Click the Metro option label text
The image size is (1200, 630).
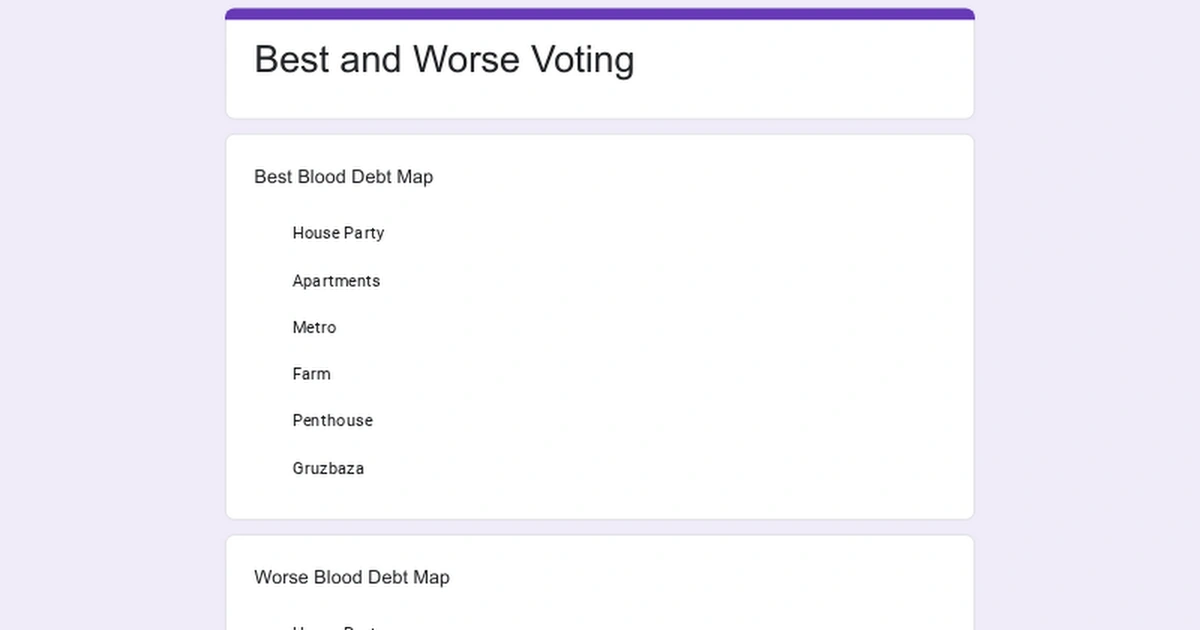314,327
